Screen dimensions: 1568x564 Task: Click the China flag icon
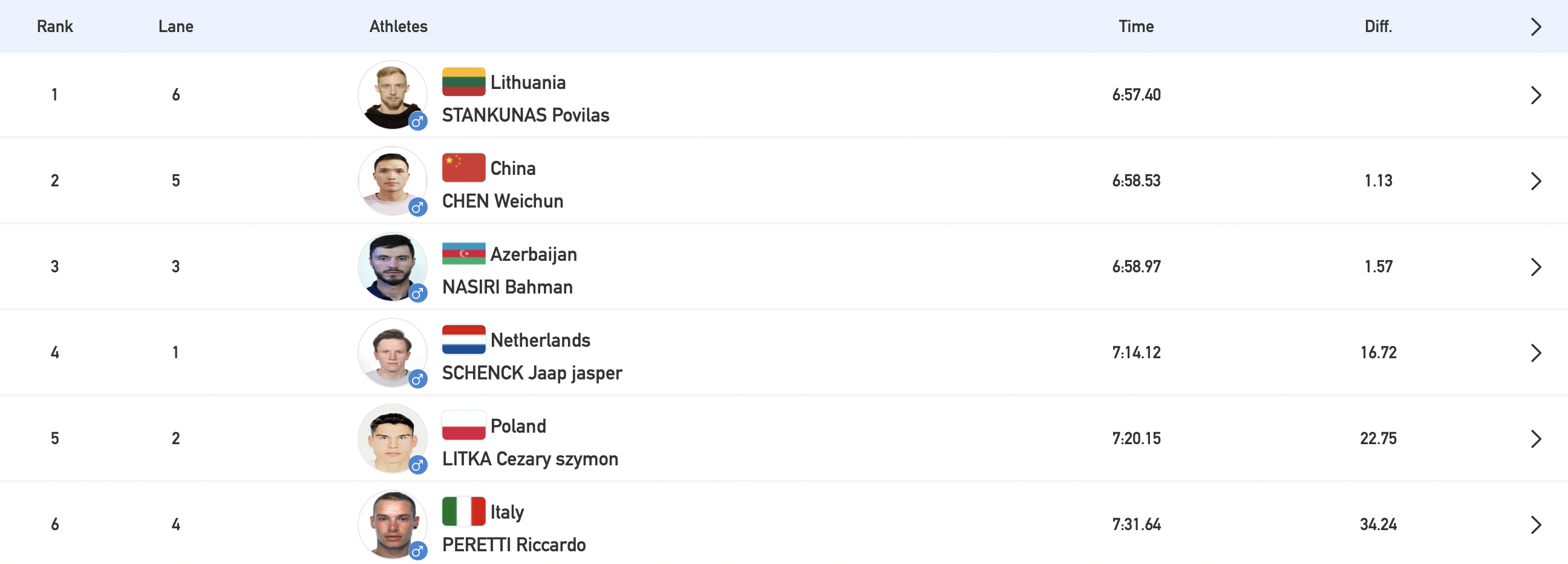coord(463,168)
